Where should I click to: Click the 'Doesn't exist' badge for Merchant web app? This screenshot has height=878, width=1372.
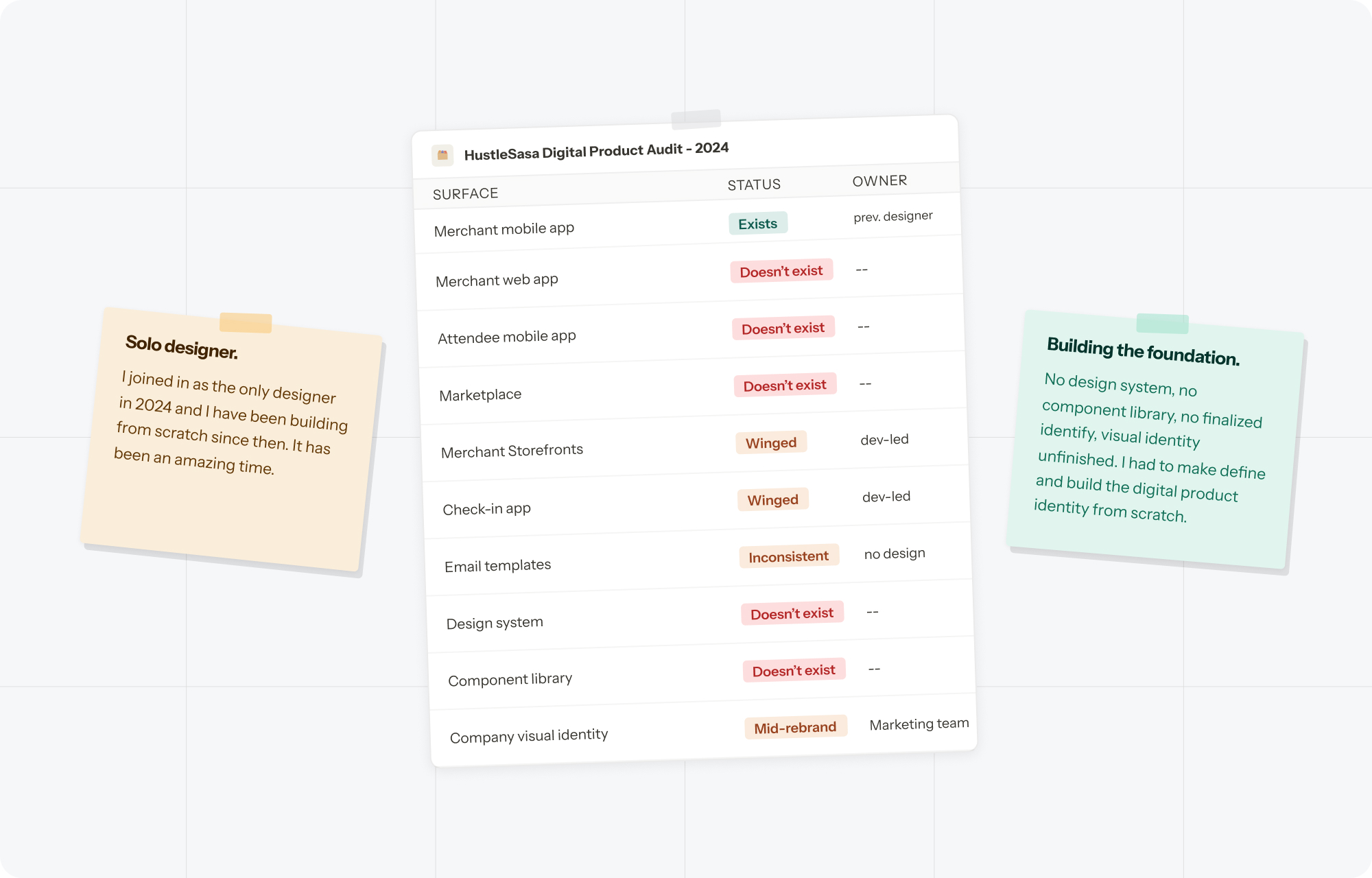click(781, 271)
